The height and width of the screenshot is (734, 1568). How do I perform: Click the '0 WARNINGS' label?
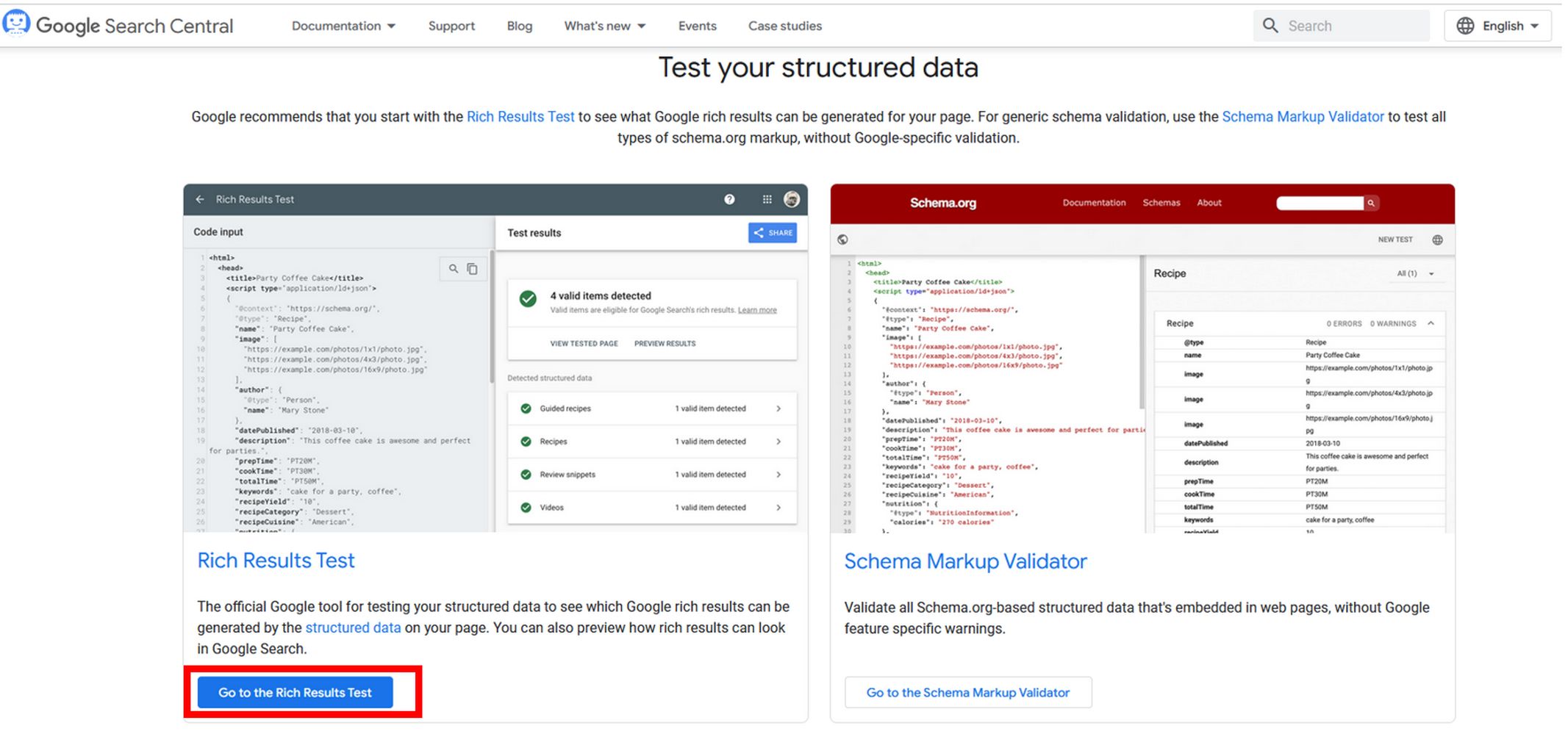click(1392, 323)
